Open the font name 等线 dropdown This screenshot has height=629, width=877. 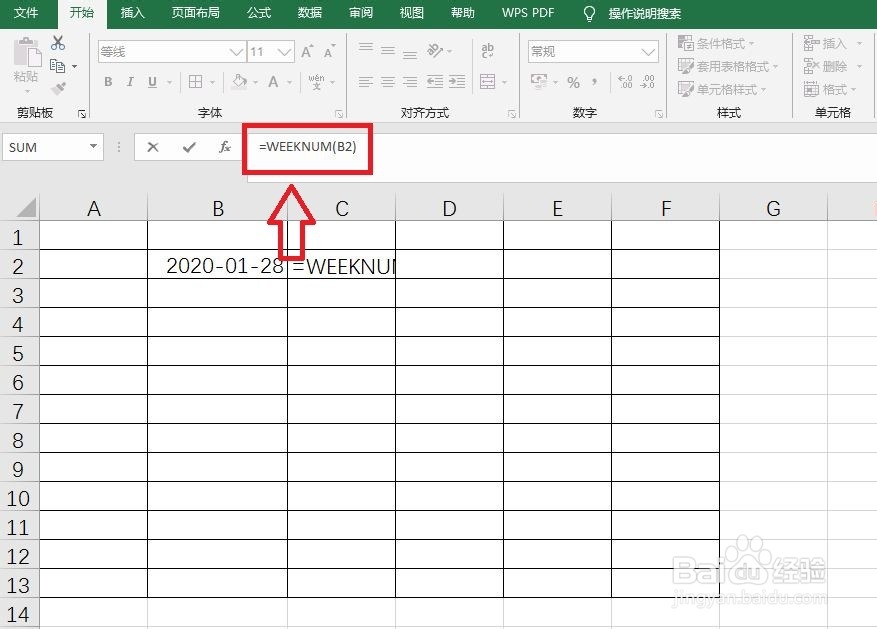coord(237,52)
